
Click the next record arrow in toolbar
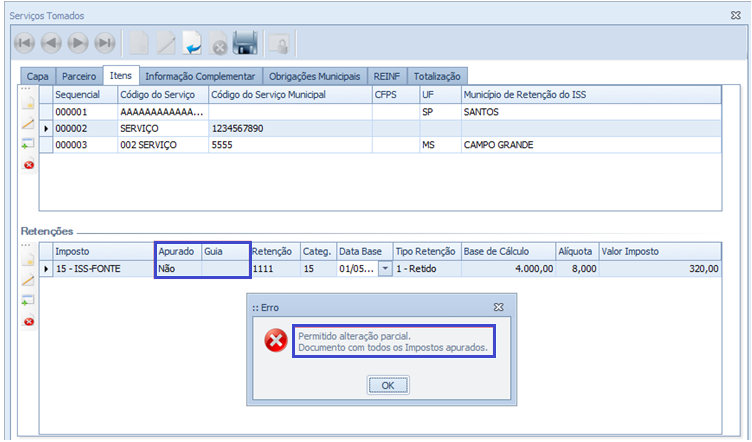pyautogui.click(x=77, y=43)
